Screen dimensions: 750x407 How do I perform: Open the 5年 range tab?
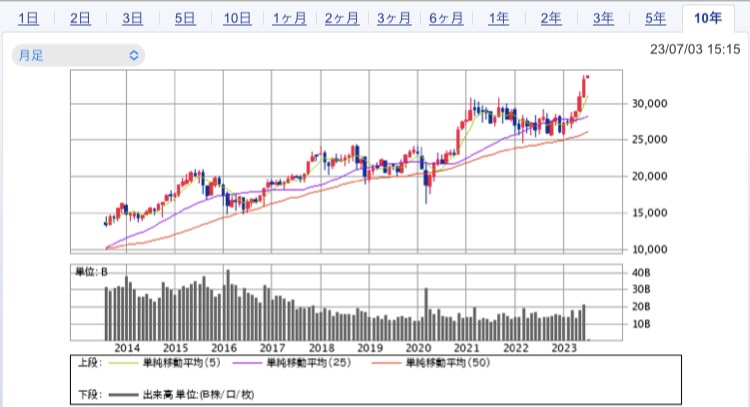654,18
